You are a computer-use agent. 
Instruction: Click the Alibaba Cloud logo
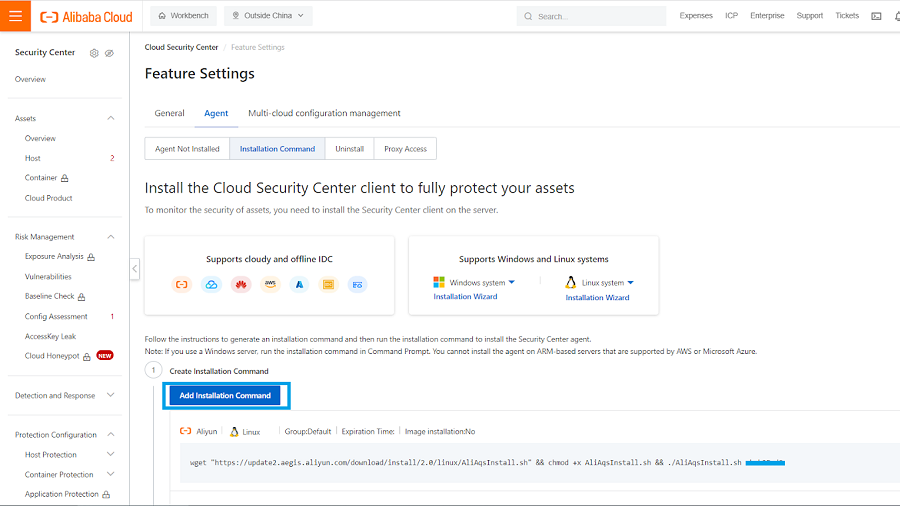[86, 16]
